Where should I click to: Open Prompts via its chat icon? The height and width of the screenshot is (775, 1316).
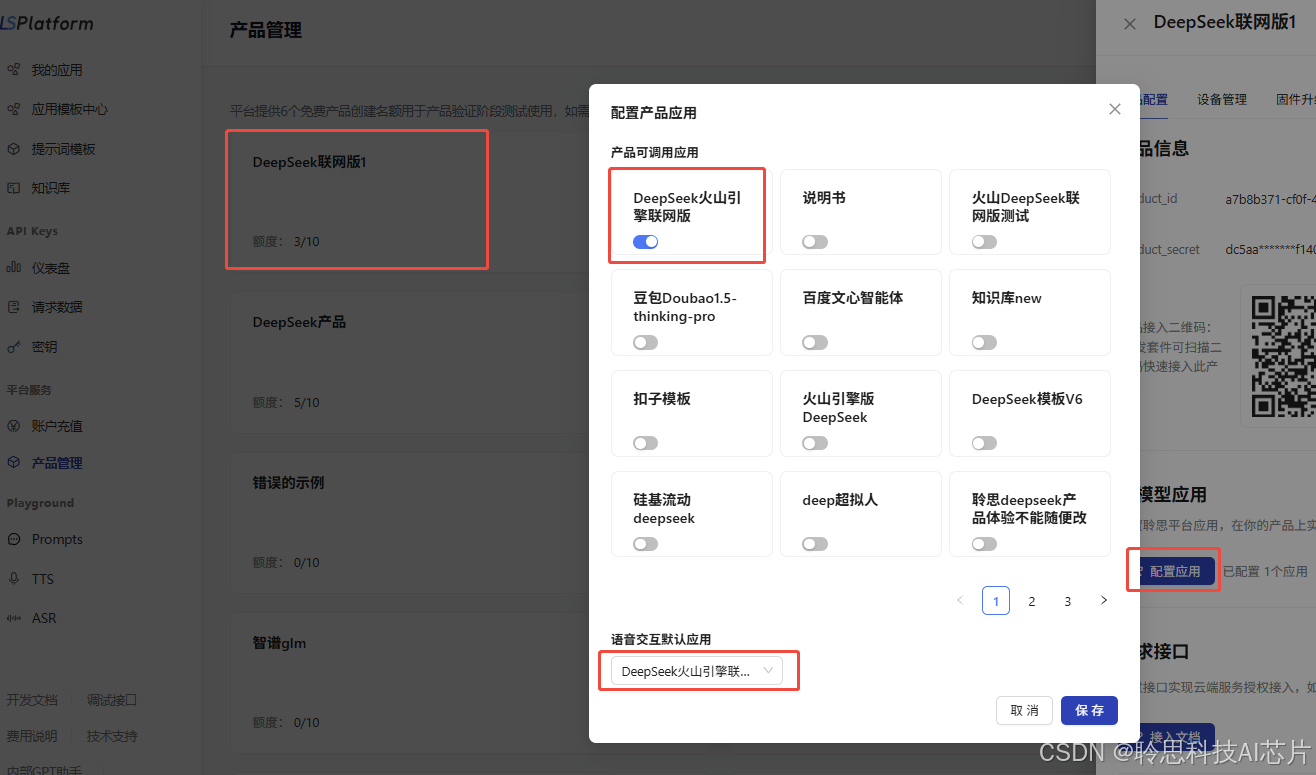(x=14, y=539)
